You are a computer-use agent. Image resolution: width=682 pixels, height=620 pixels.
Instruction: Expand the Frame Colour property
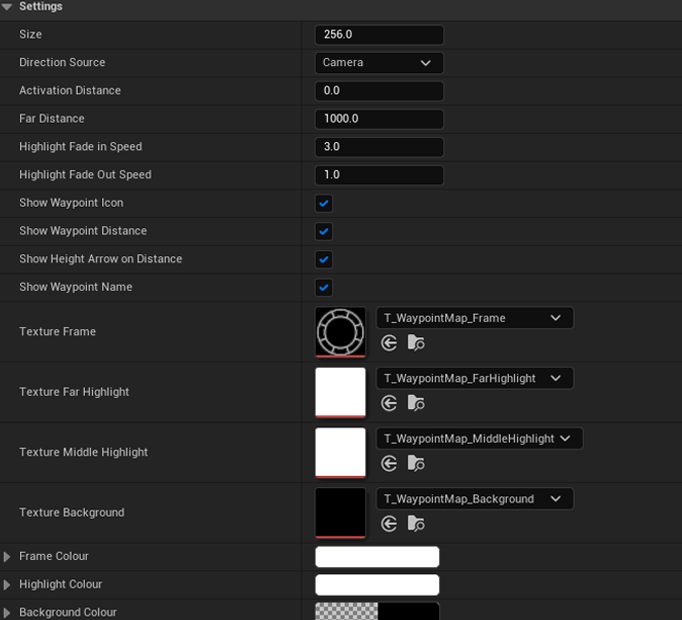coord(8,557)
